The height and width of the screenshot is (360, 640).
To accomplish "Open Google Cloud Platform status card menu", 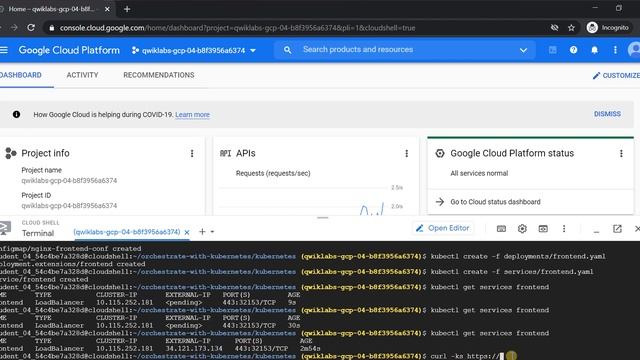I will (621, 153).
